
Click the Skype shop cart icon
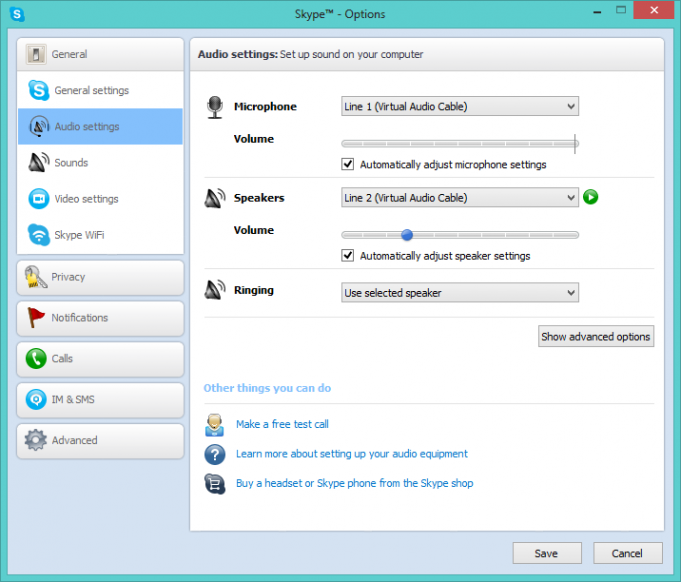point(215,484)
